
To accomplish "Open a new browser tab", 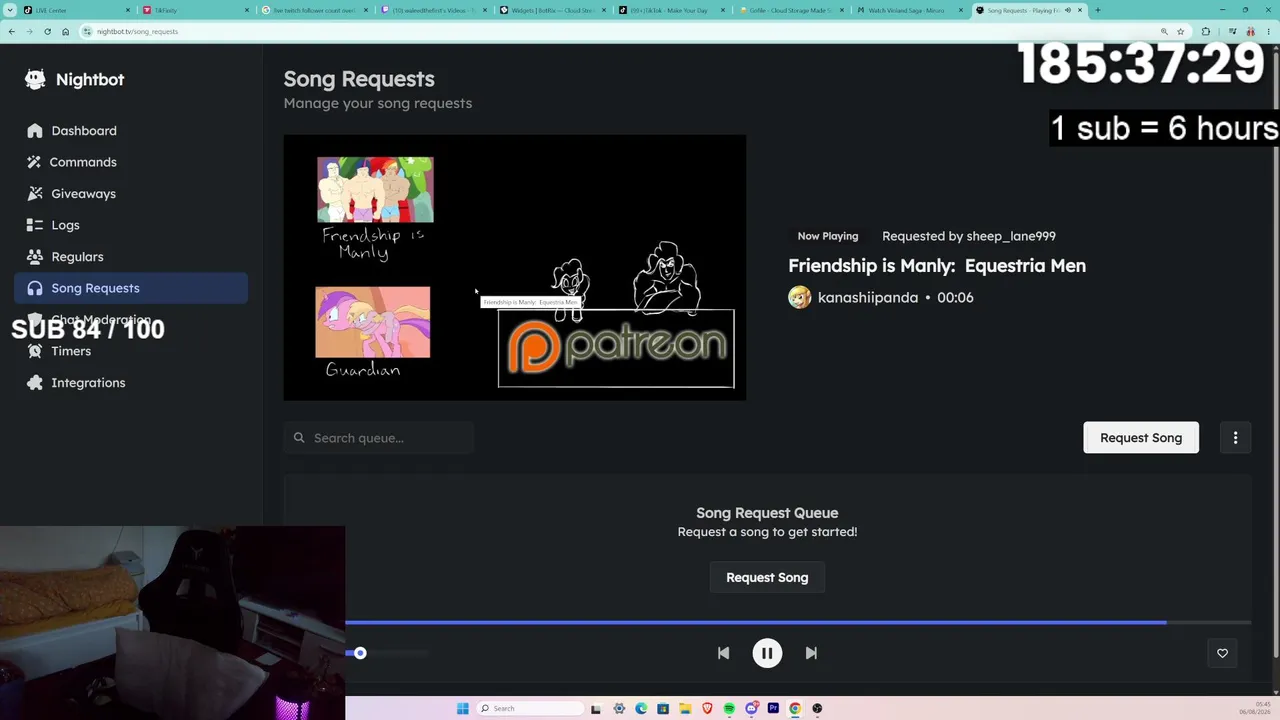I will 1097,10.
